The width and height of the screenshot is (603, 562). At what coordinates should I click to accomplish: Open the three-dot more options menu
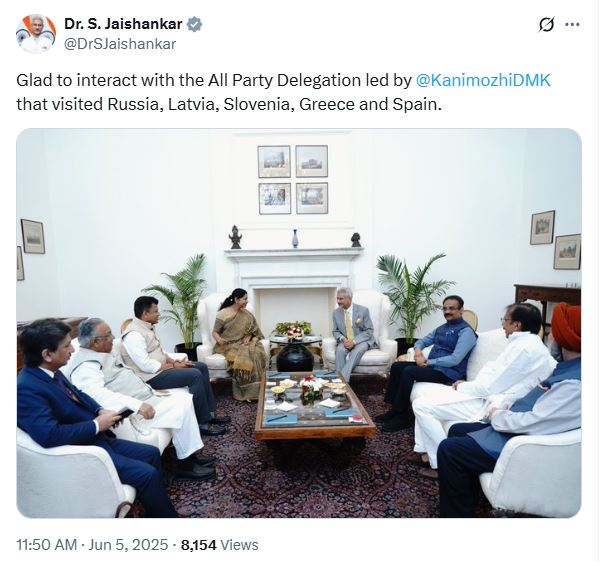pyautogui.click(x=572, y=25)
